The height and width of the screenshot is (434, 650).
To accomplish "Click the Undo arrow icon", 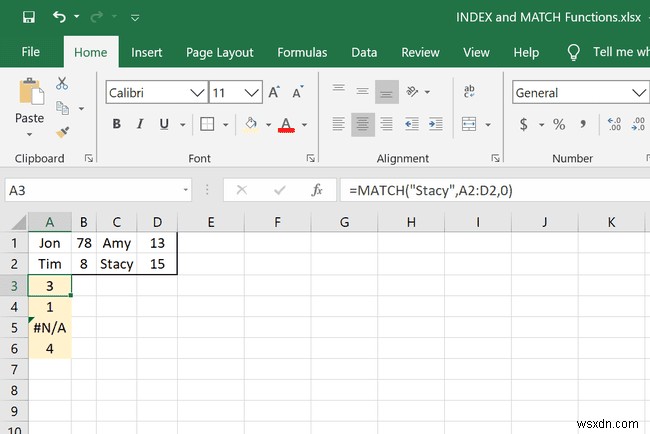I will (59, 17).
